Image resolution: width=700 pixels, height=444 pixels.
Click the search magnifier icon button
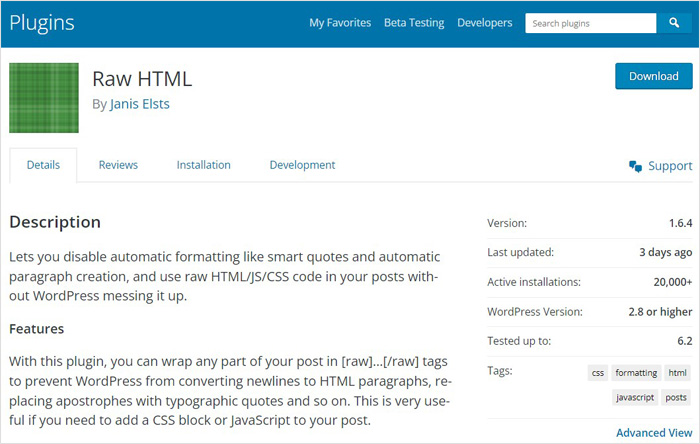(674, 23)
